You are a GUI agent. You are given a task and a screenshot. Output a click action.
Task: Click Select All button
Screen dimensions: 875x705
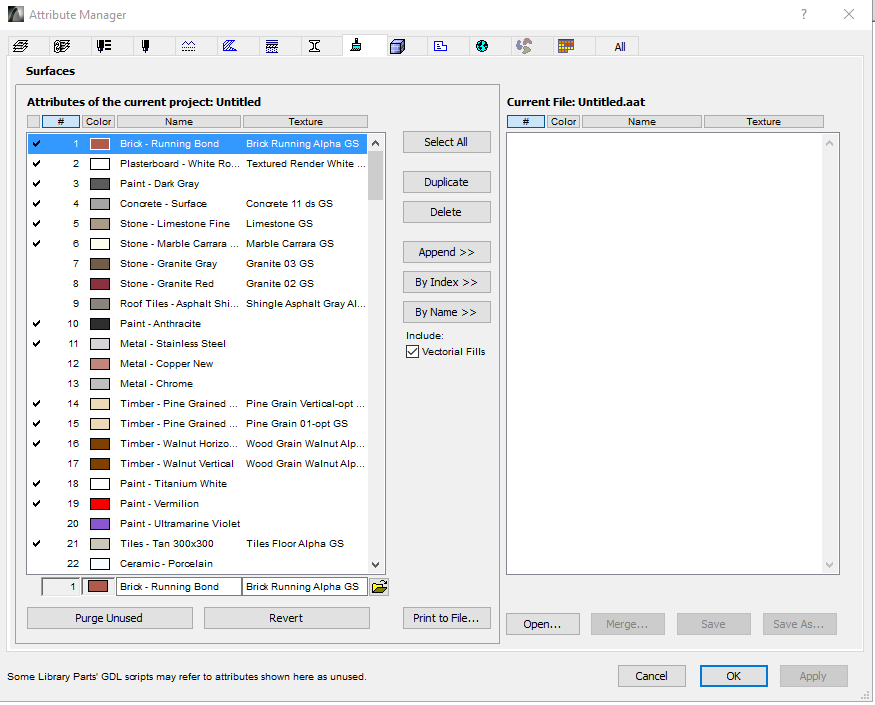[446, 142]
